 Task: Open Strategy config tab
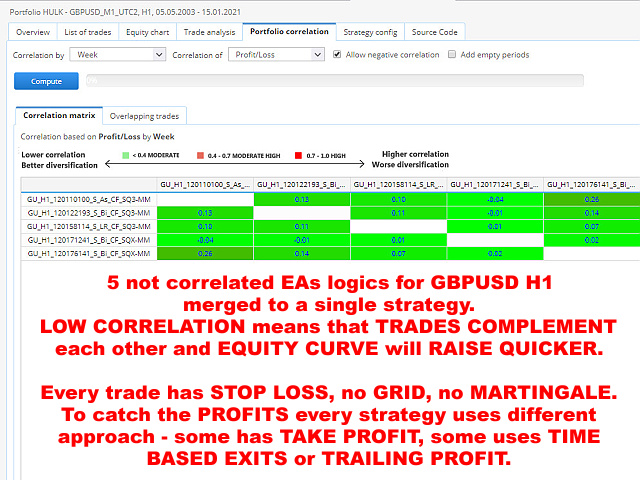tap(370, 32)
